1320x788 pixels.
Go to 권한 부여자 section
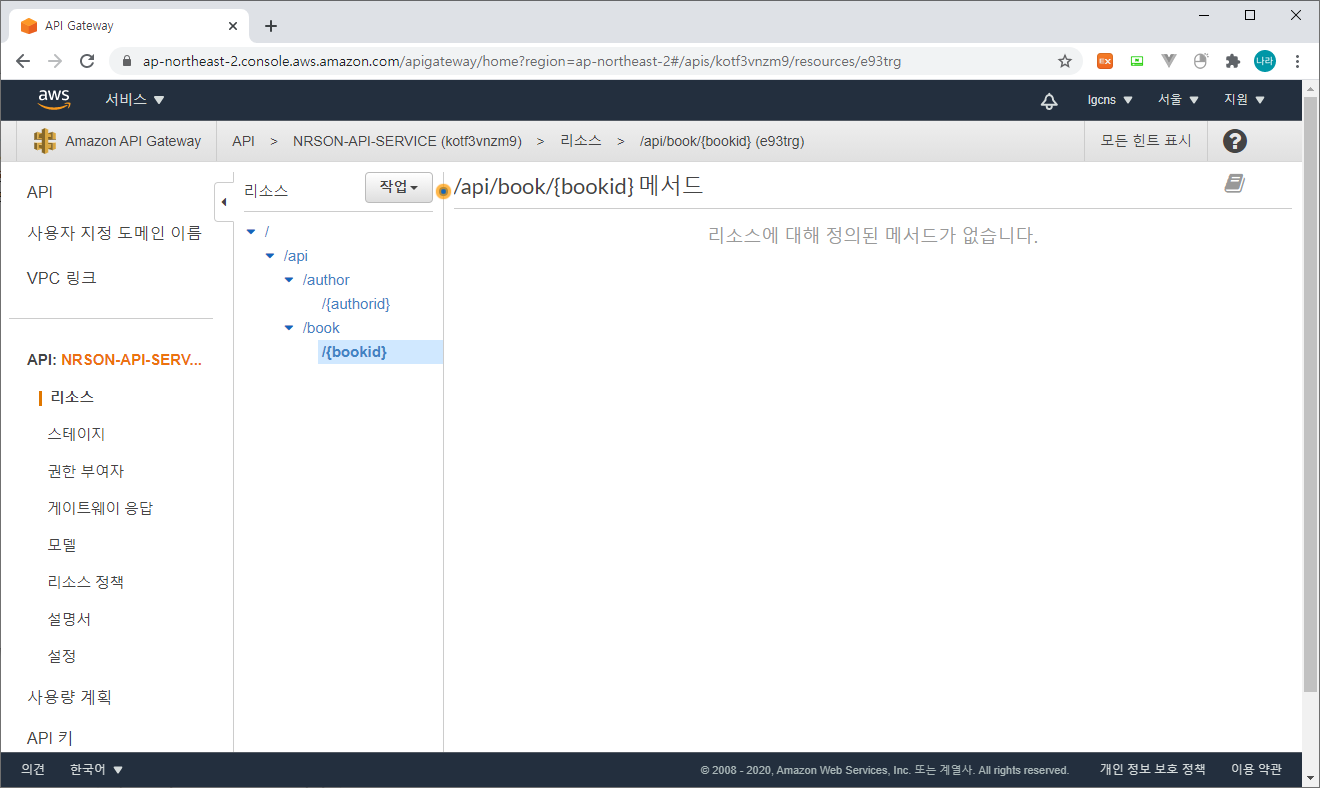pos(85,471)
